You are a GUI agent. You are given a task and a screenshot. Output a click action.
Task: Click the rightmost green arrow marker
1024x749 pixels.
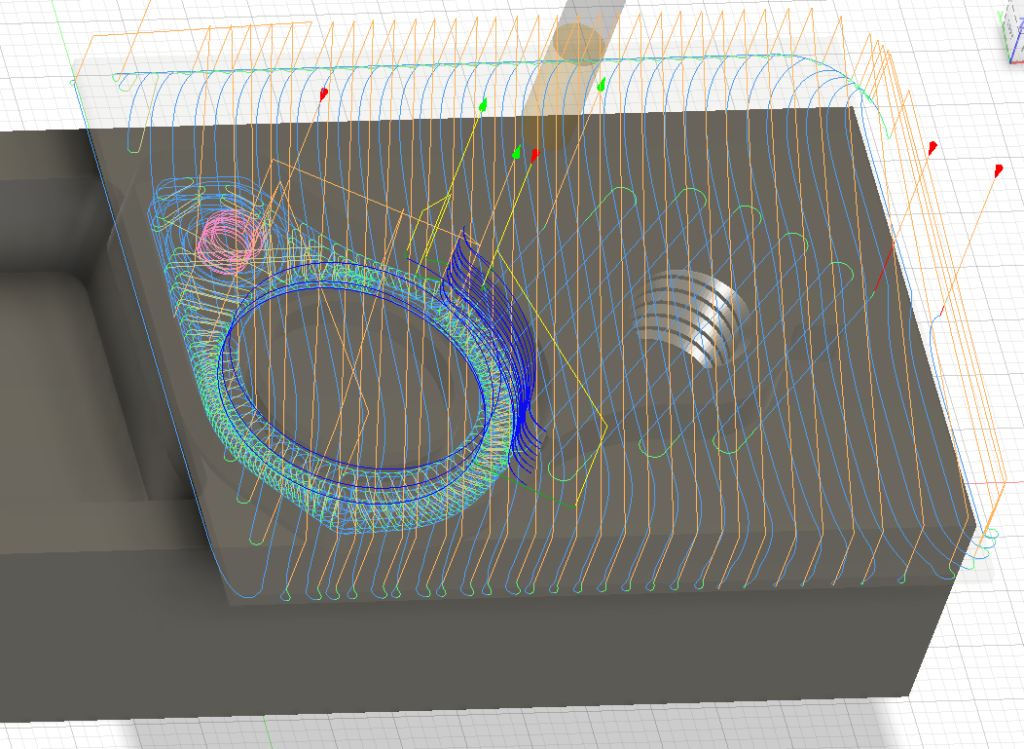(x=601, y=87)
